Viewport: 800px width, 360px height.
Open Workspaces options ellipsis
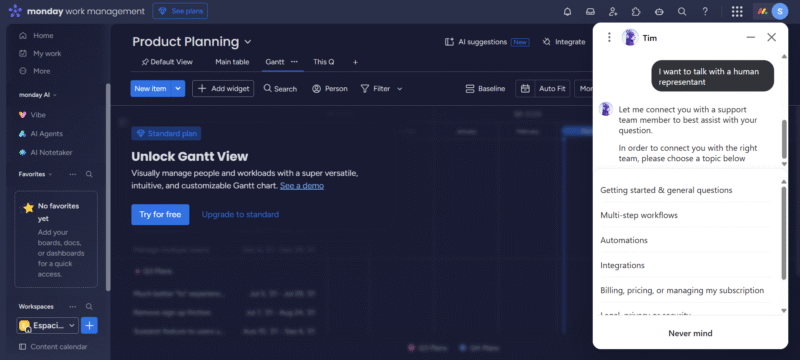pos(73,307)
